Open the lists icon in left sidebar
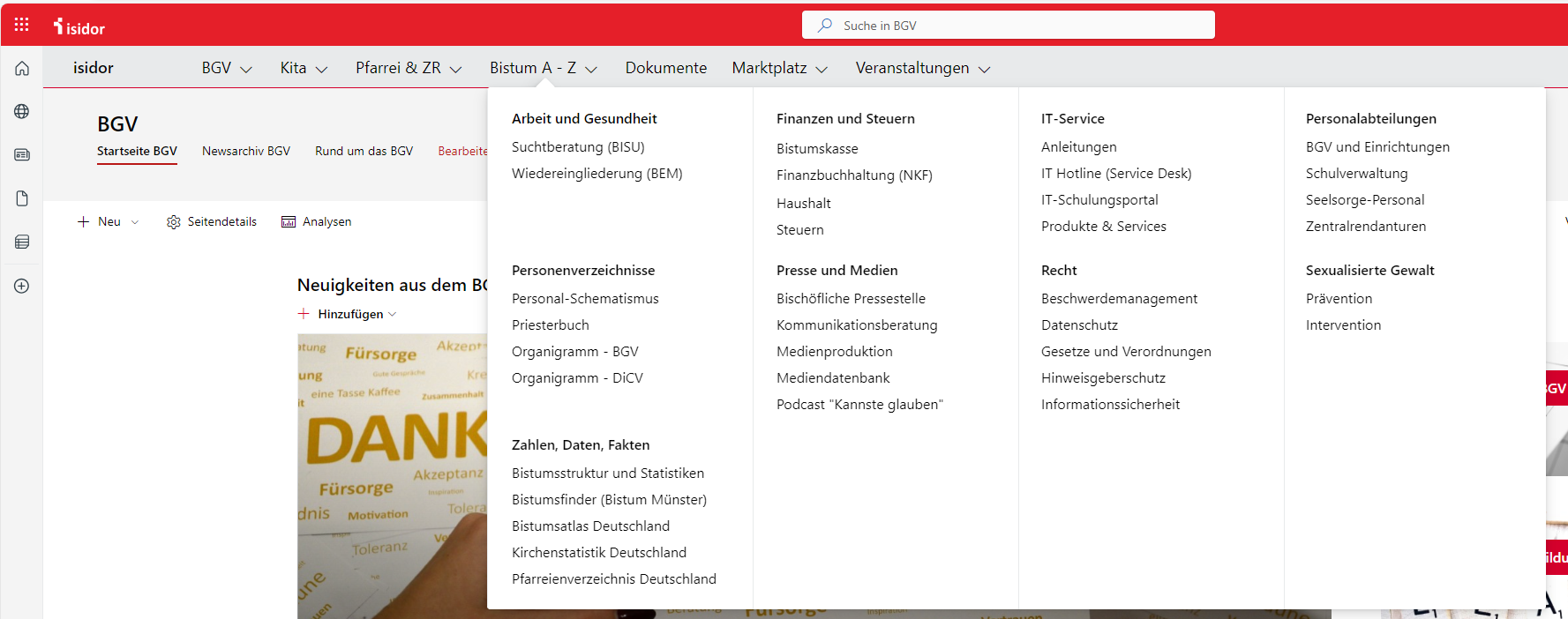Image resolution: width=1568 pixels, height=619 pixels. coord(22,242)
